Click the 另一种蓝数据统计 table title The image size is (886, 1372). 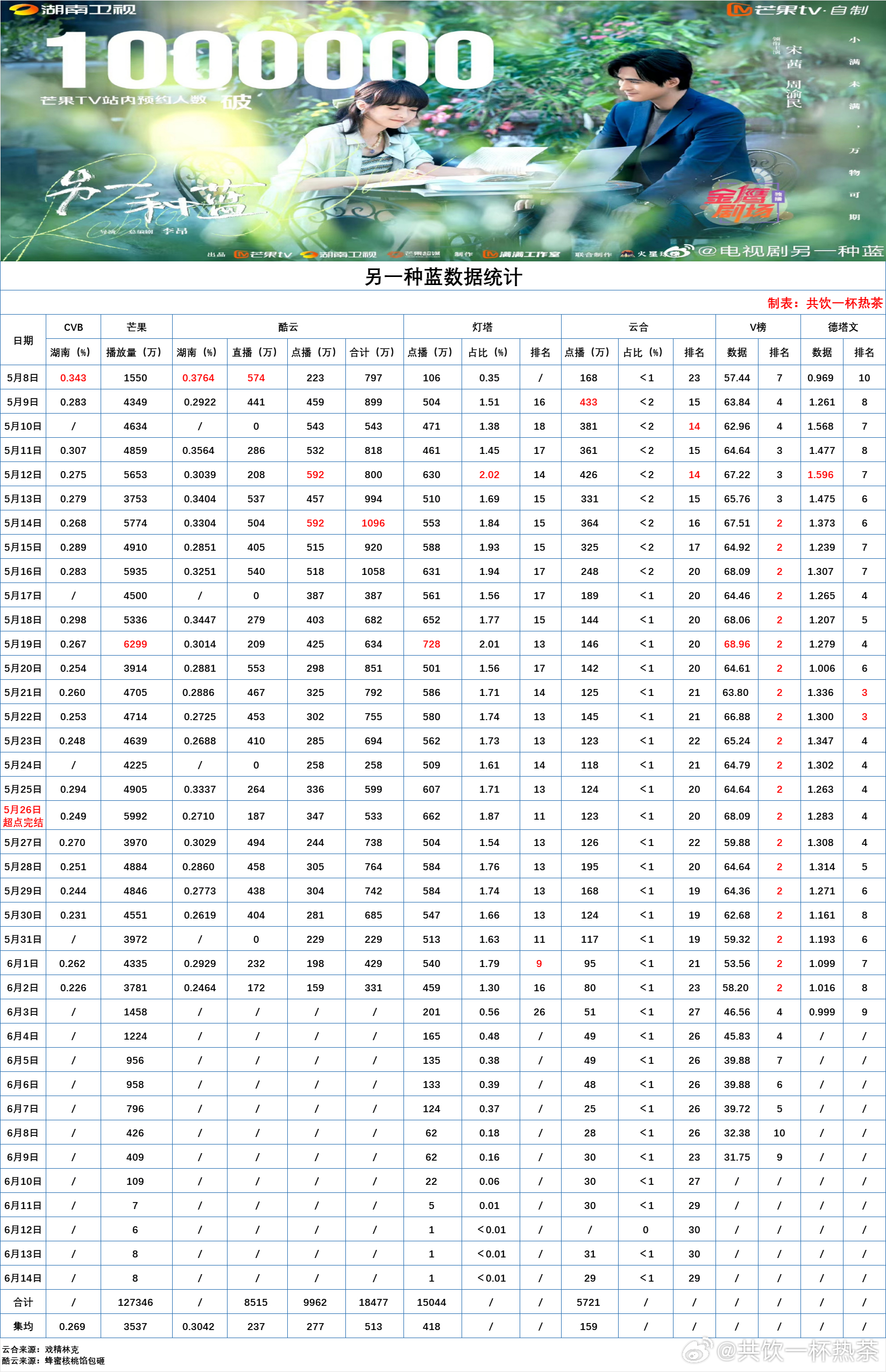pyautogui.click(x=443, y=277)
